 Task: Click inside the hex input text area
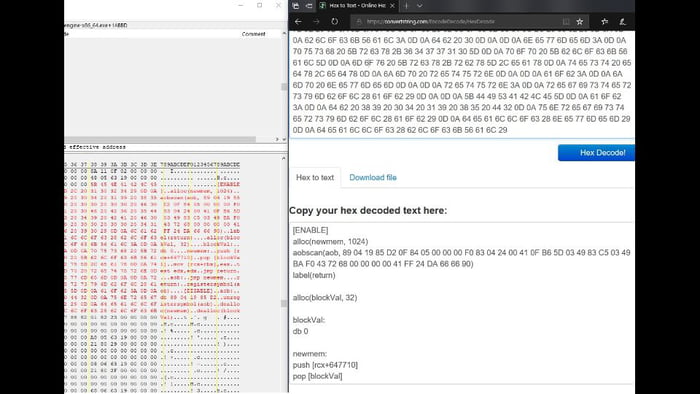point(462,85)
